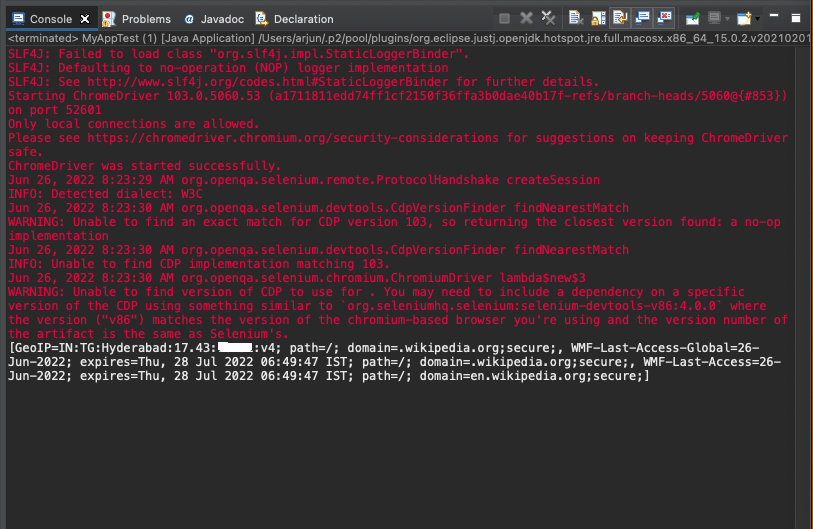Clear the console output

(576, 18)
